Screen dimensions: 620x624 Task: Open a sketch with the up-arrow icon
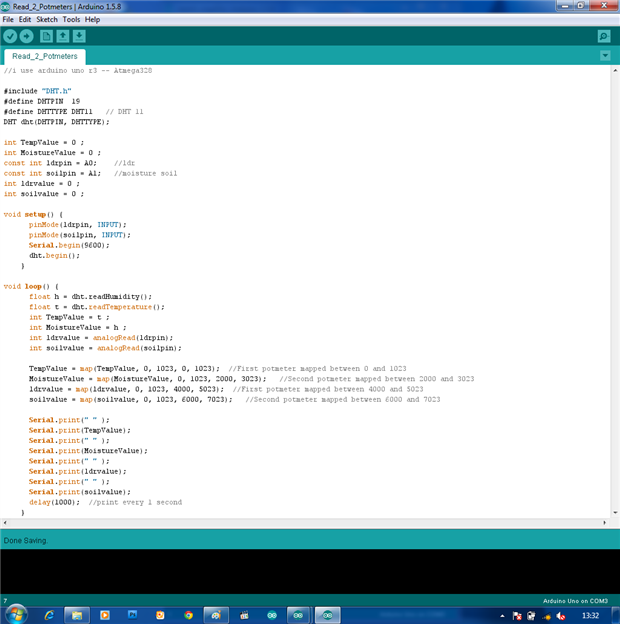coord(63,36)
